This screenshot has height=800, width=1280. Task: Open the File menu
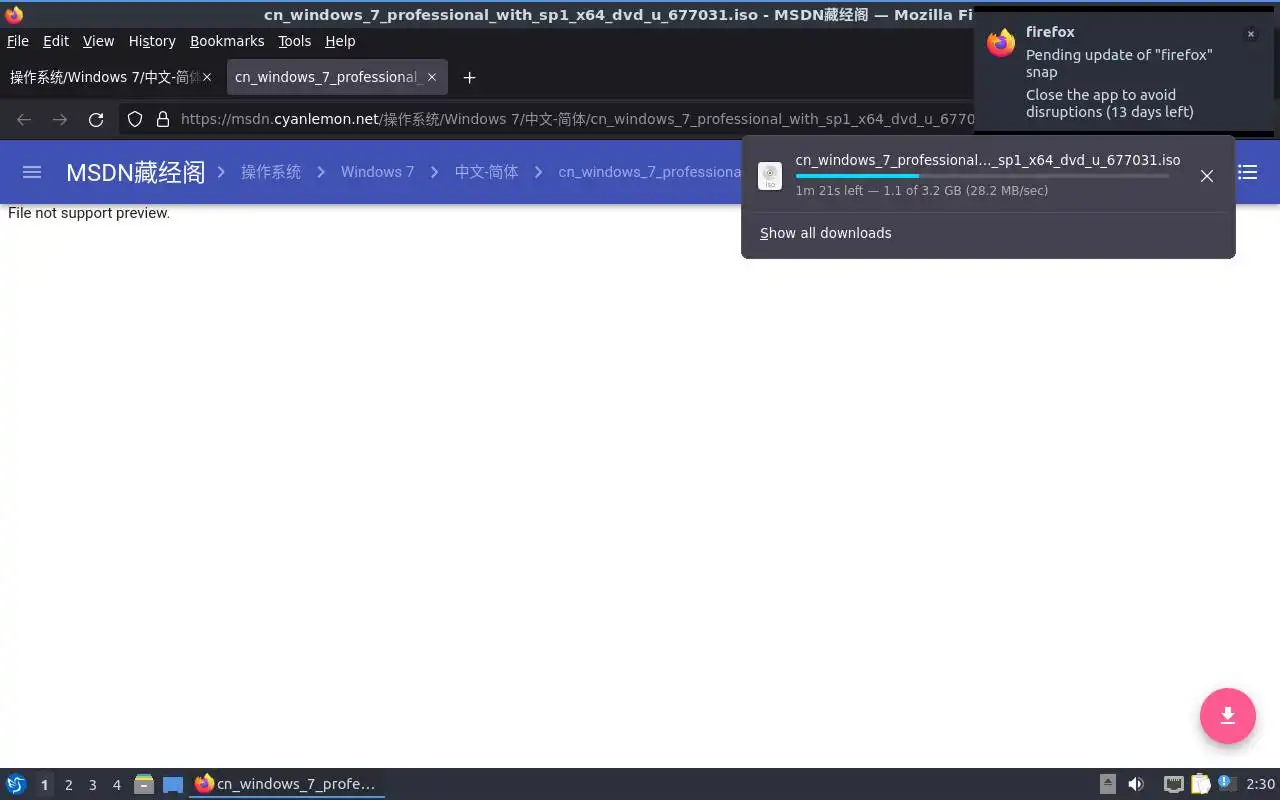[17, 41]
